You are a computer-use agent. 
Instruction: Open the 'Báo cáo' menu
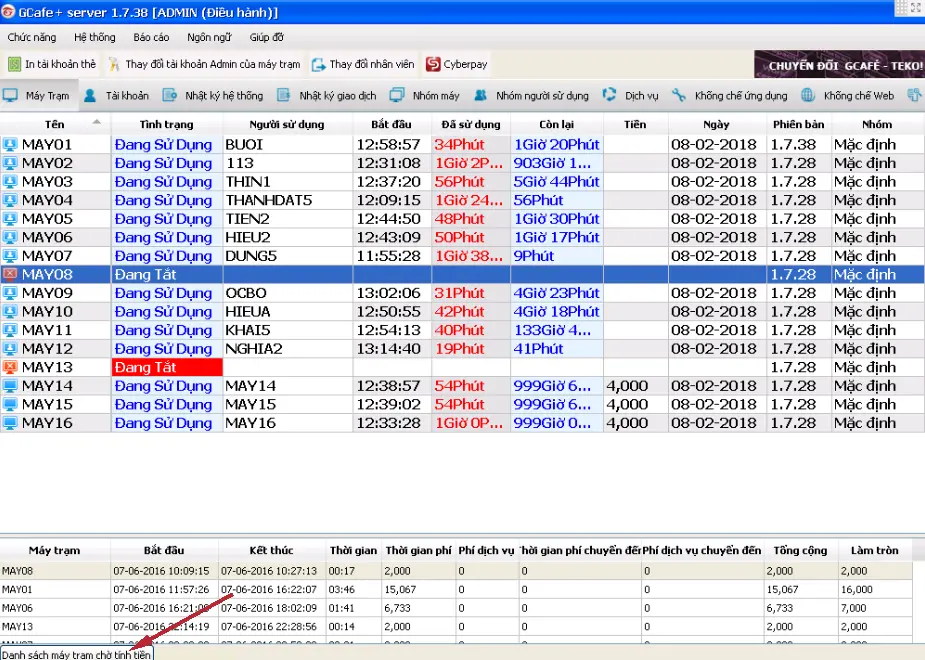pyautogui.click(x=151, y=38)
